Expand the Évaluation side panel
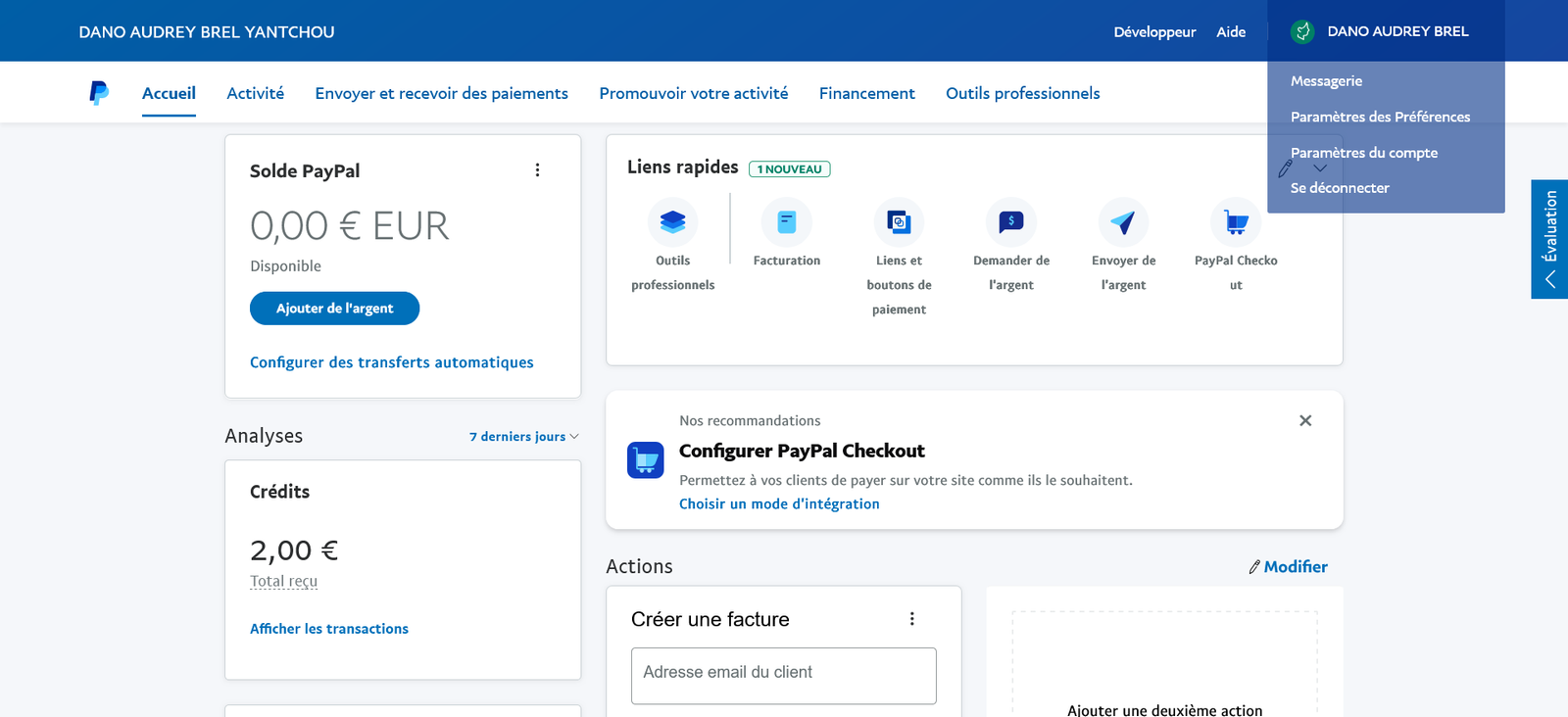The width and height of the screenshot is (1568, 717). (1549, 239)
